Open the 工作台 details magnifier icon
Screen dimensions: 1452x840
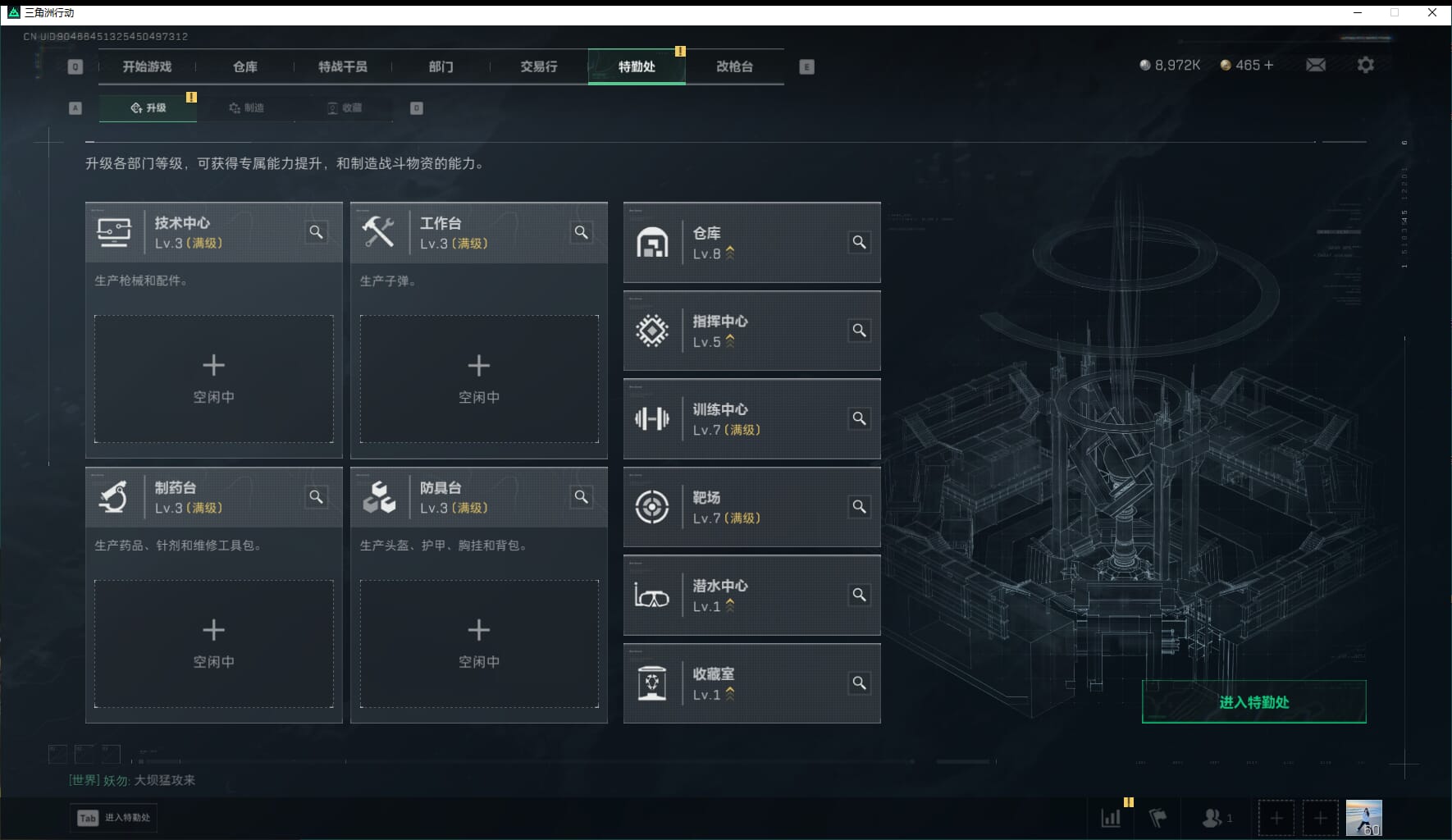pyautogui.click(x=581, y=232)
